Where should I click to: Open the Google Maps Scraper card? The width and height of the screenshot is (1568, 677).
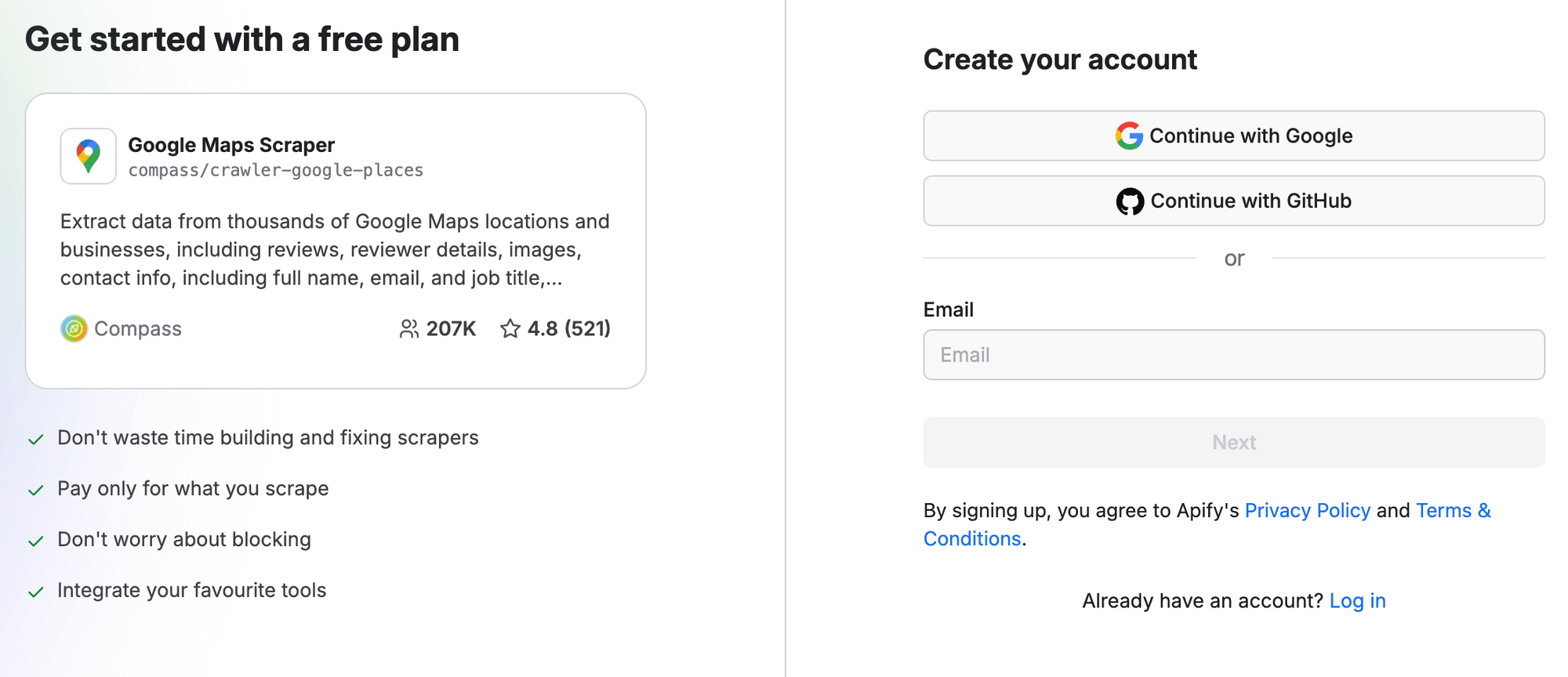click(x=337, y=240)
